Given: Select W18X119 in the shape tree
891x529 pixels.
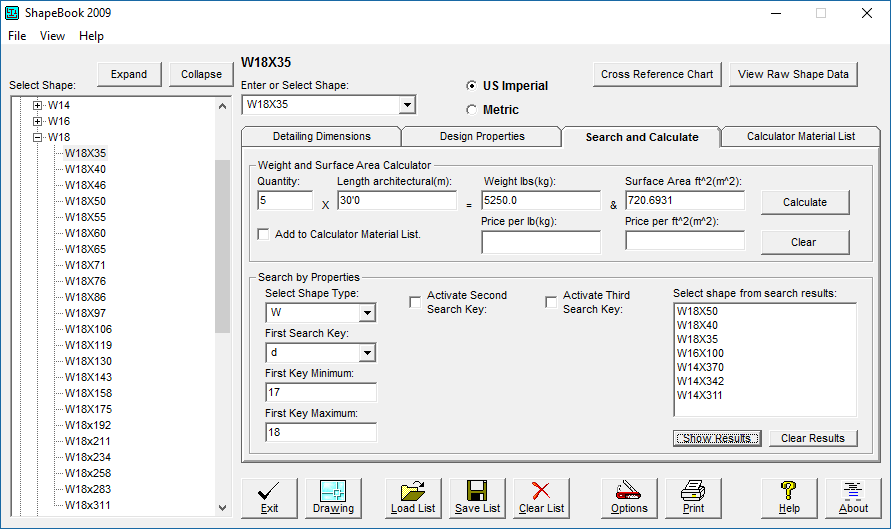Looking at the screenshot, I should (x=88, y=345).
